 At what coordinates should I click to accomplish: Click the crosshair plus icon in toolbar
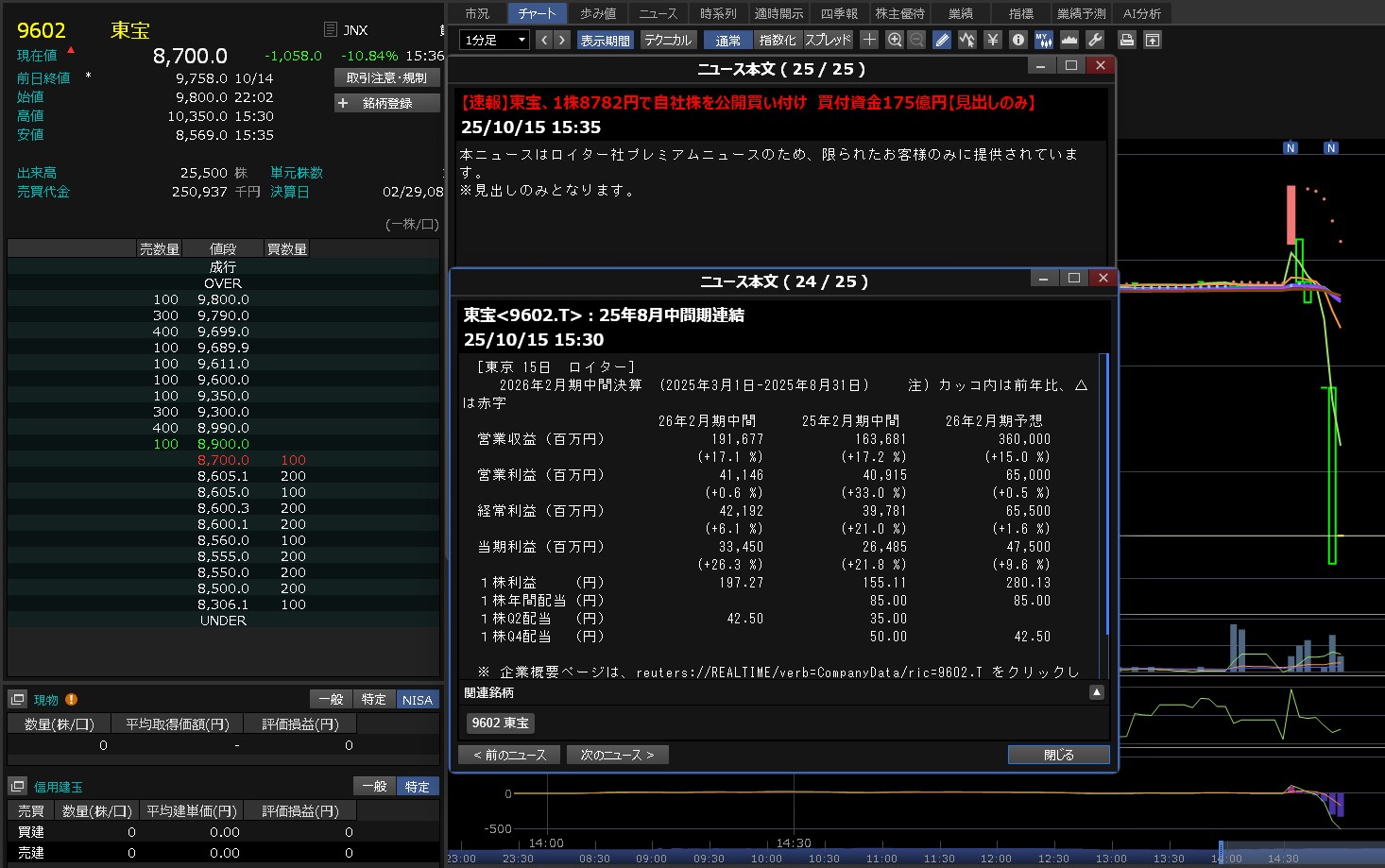pos(869,40)
